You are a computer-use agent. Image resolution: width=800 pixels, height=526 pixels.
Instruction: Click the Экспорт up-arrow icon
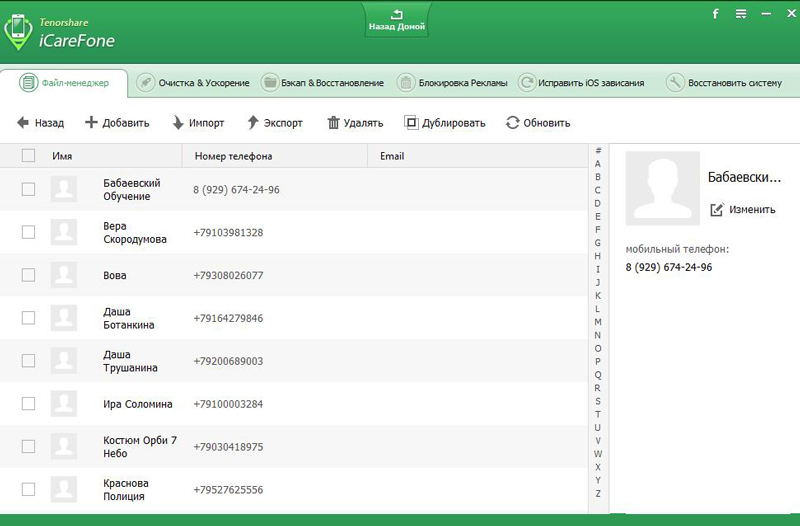[253, 122]
